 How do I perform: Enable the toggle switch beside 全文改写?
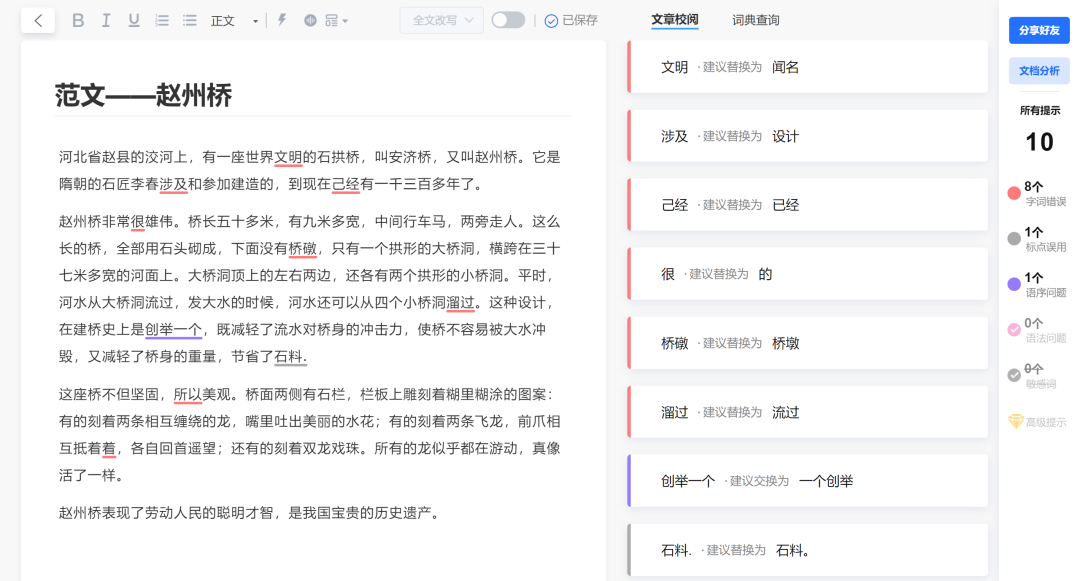[x=507, y=19]
